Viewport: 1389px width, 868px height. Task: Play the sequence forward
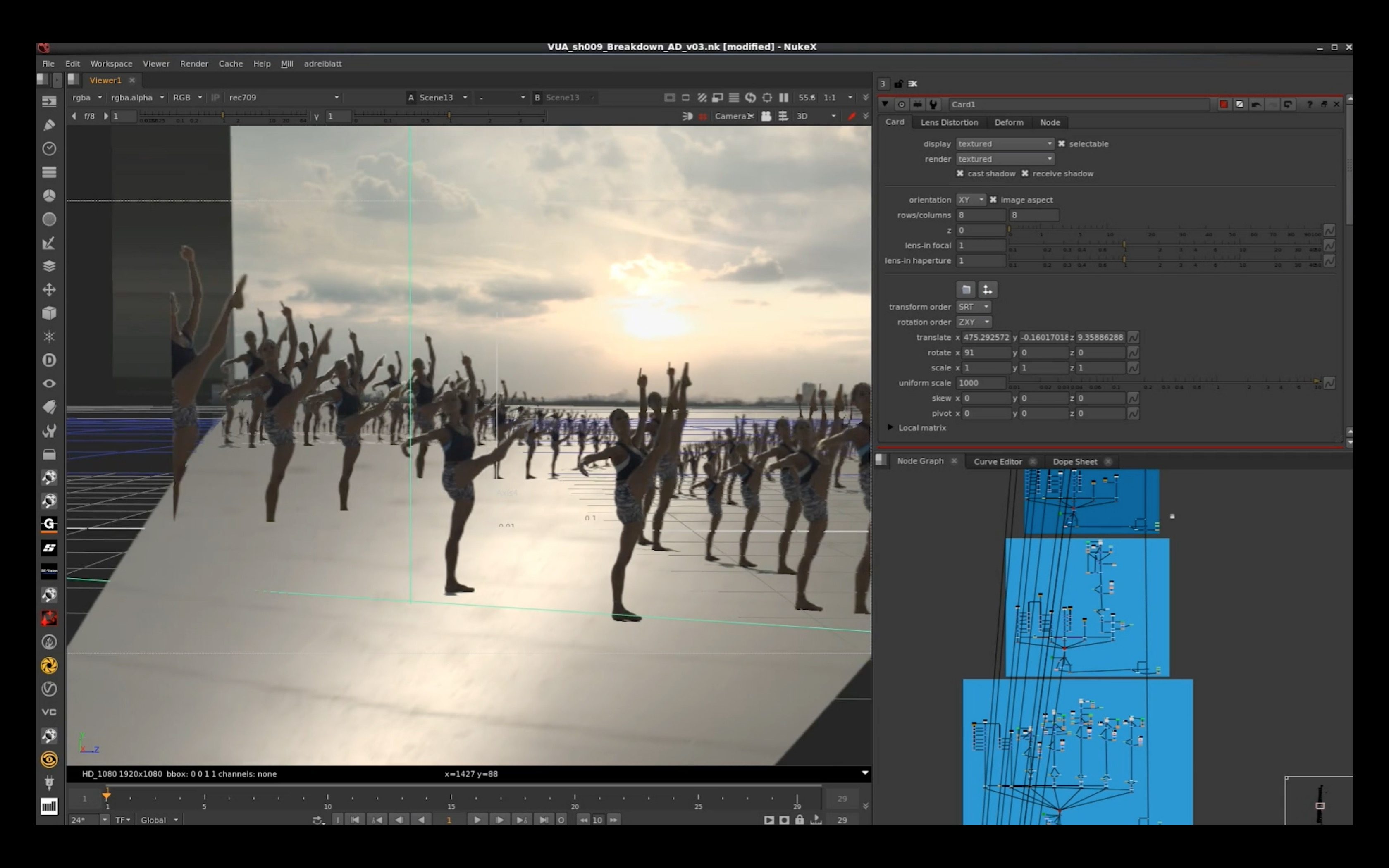pyautogui.click(x=477, y=820)
